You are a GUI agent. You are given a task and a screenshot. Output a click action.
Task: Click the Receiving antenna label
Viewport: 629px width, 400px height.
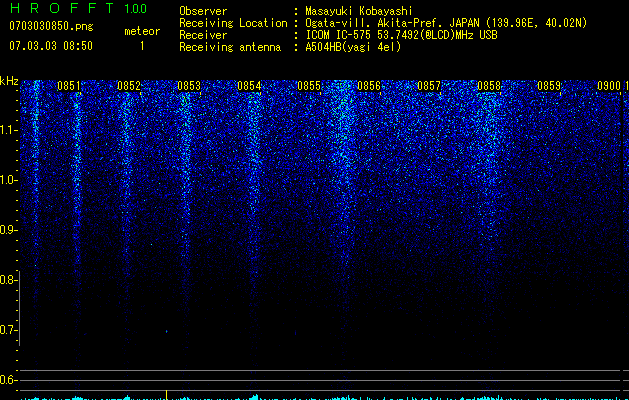230,47
